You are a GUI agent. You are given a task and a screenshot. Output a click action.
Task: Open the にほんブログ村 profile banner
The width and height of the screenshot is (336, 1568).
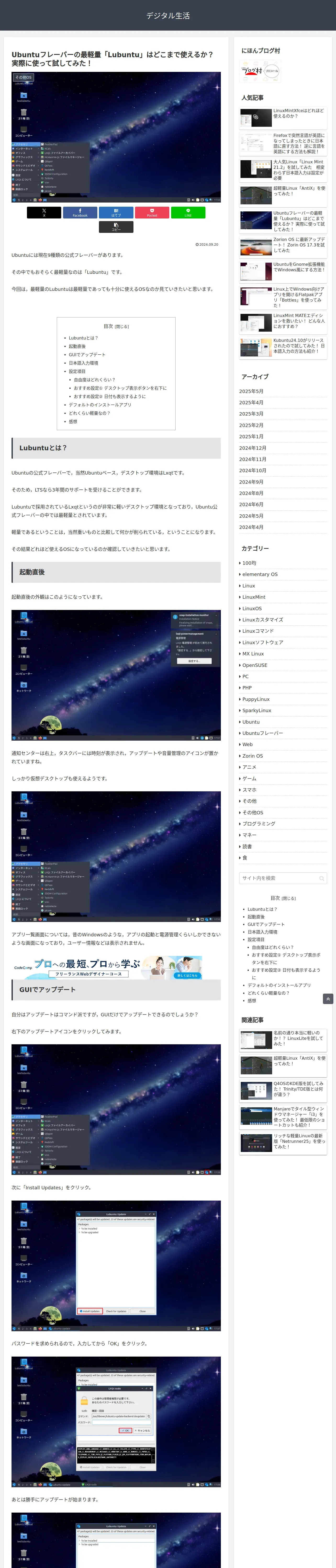coord(261,71)
